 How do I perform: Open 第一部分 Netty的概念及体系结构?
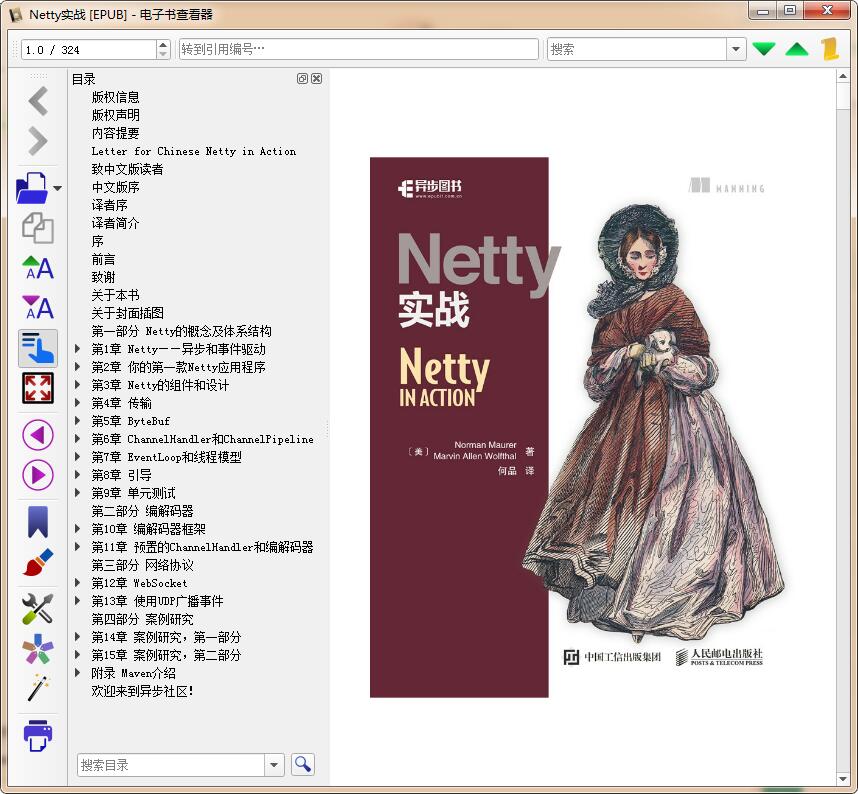181,331
